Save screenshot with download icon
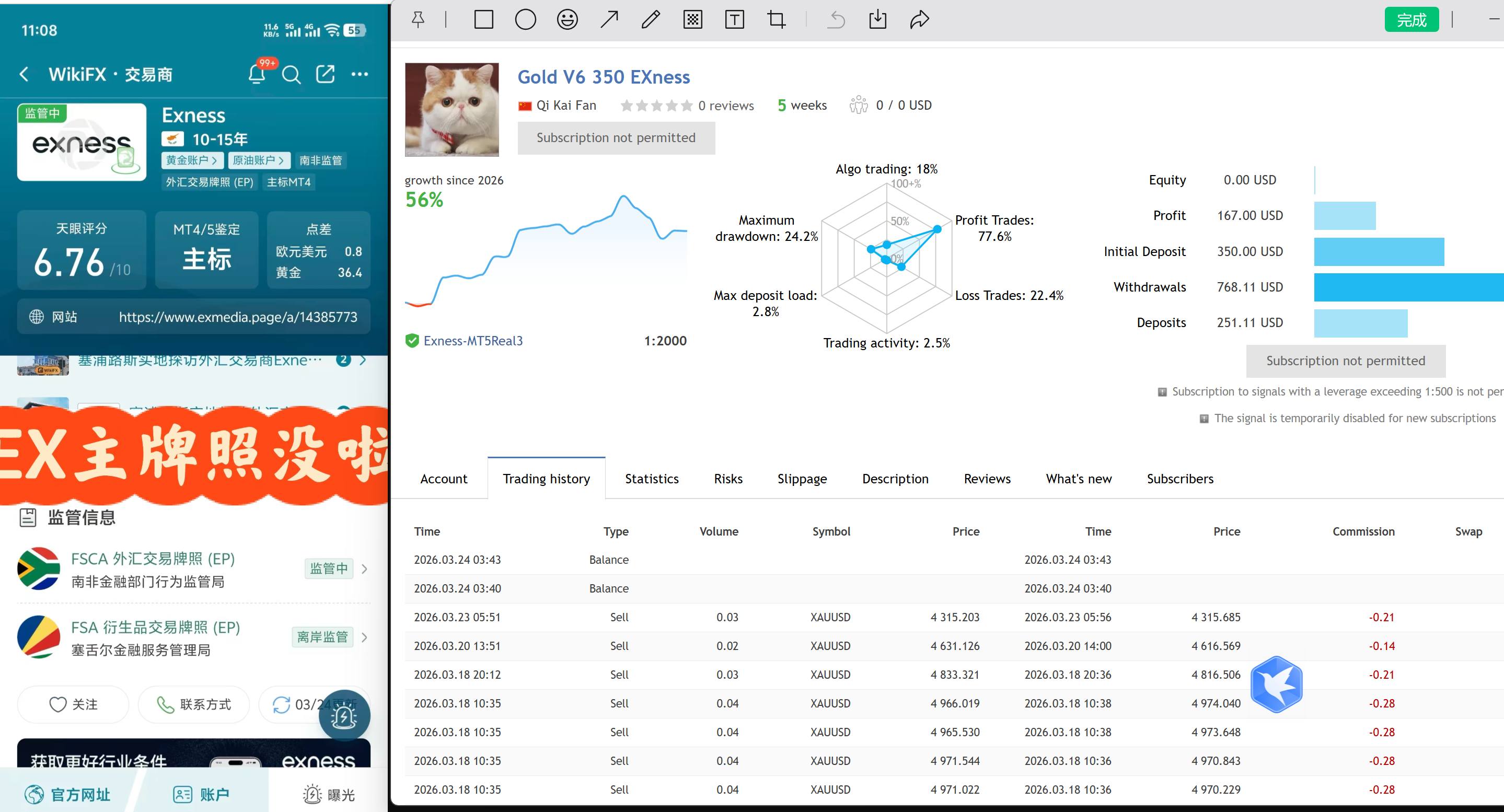Screen dimensions: 1504x812 [877, 20]
